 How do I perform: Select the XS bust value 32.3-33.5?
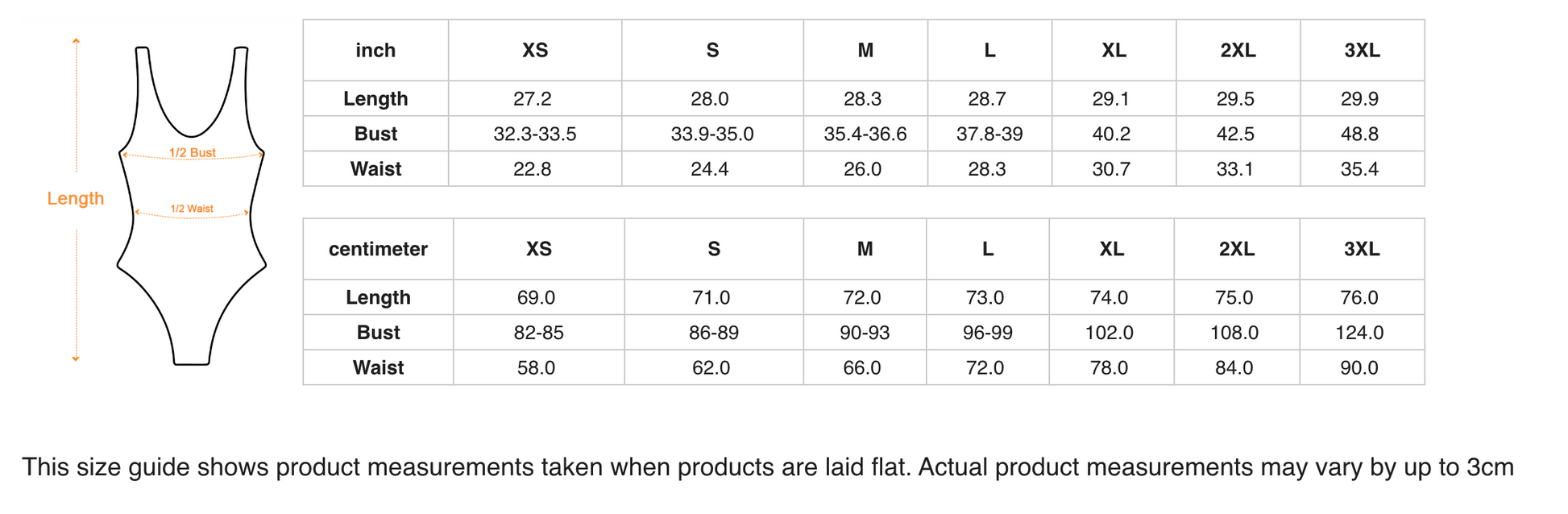tap(535, 134)
